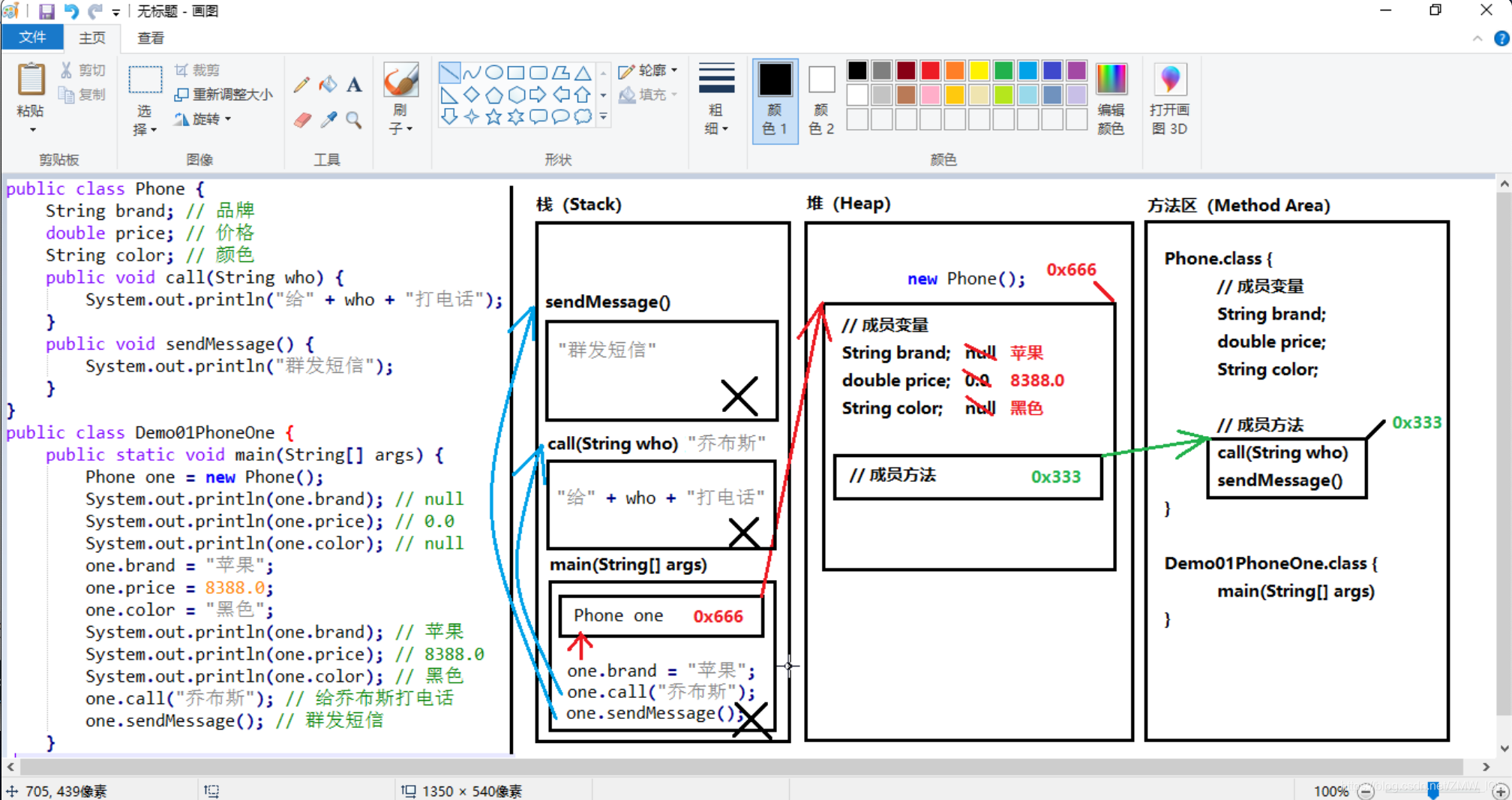The image size is (1512, 800).
Task: Select the Eraser tool
Action: (x=301, y=119)
